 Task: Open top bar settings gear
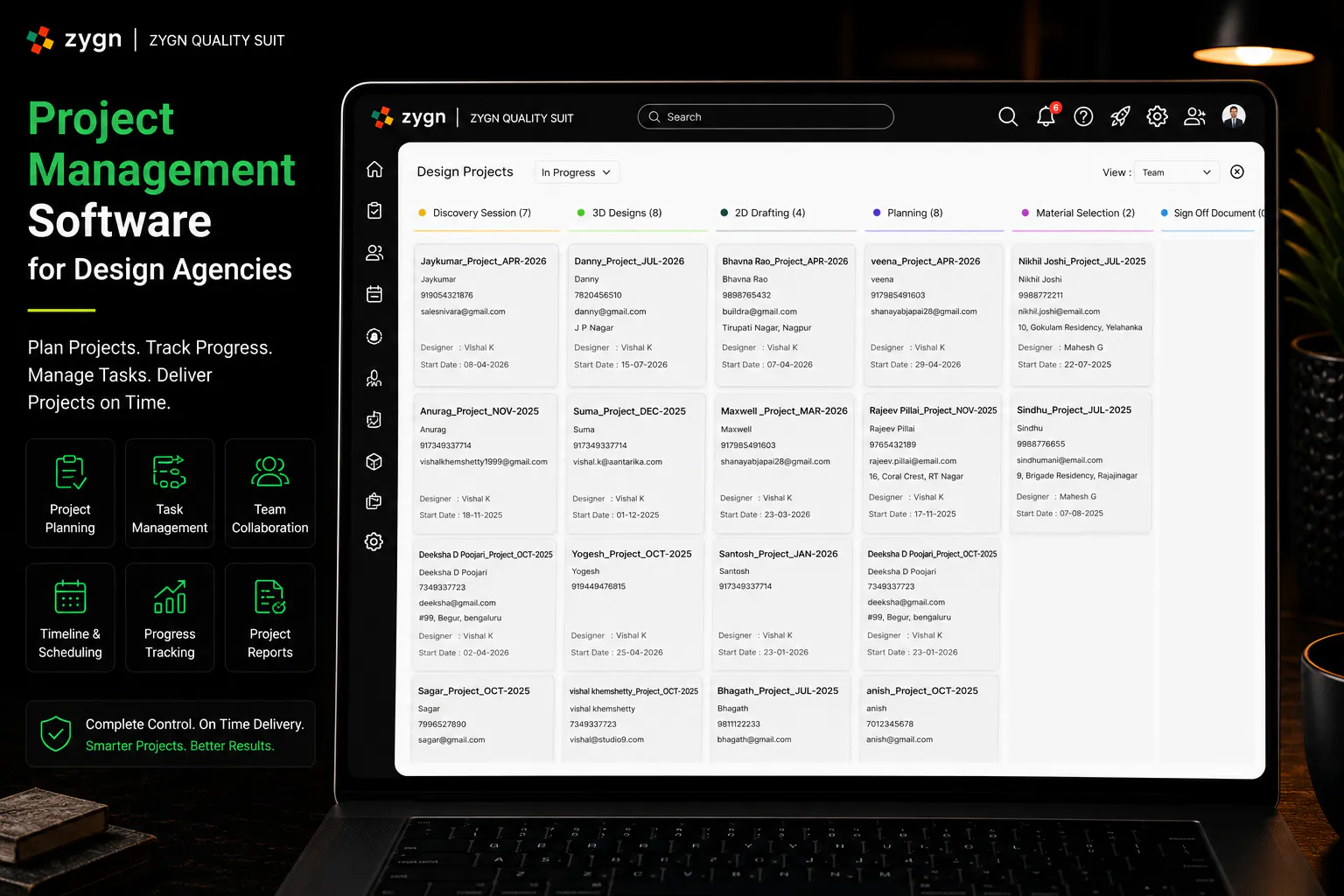pos(1157,116)
